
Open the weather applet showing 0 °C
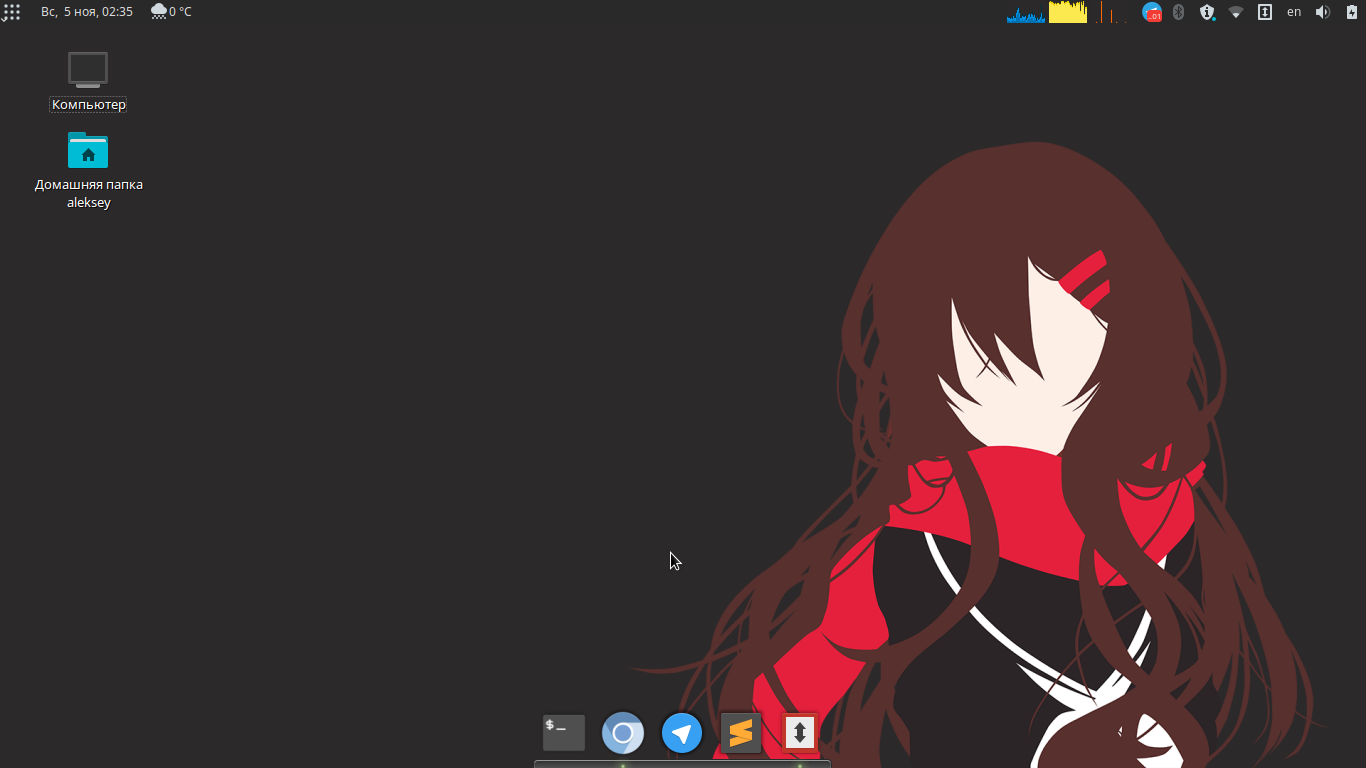click(x=171, y=12)
